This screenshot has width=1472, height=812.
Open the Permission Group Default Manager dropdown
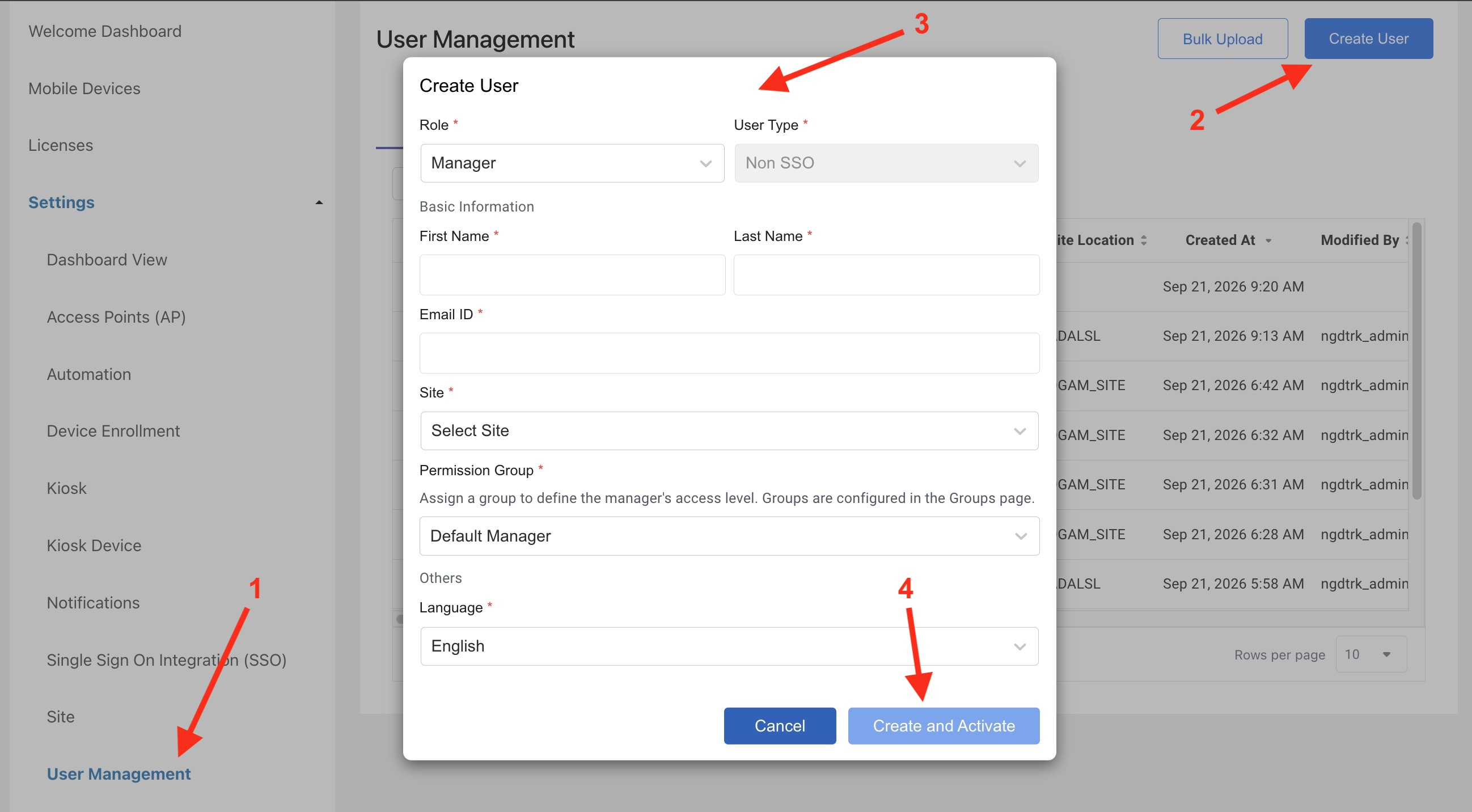[729, 535]
